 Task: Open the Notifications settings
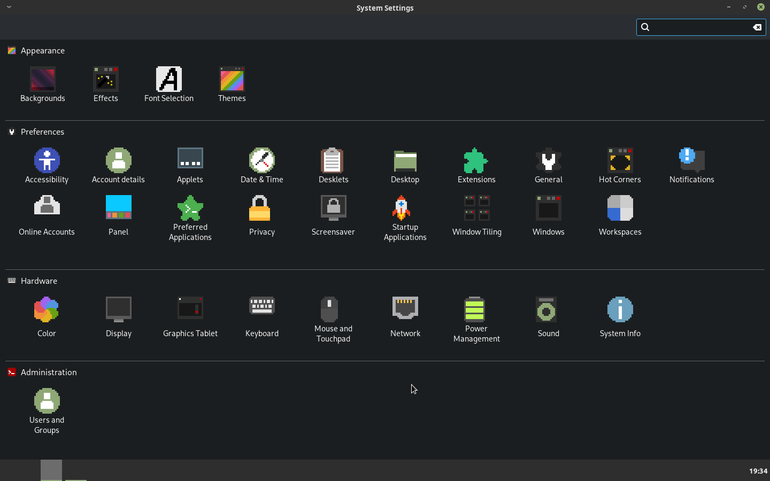click(691, 166)
